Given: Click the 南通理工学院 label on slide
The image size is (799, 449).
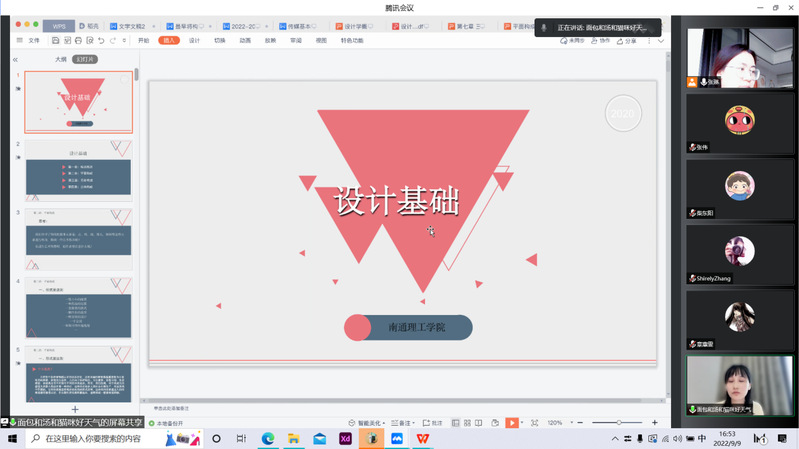Looking at the screenshot, I should pyautogui.click(x=417, y=327).
